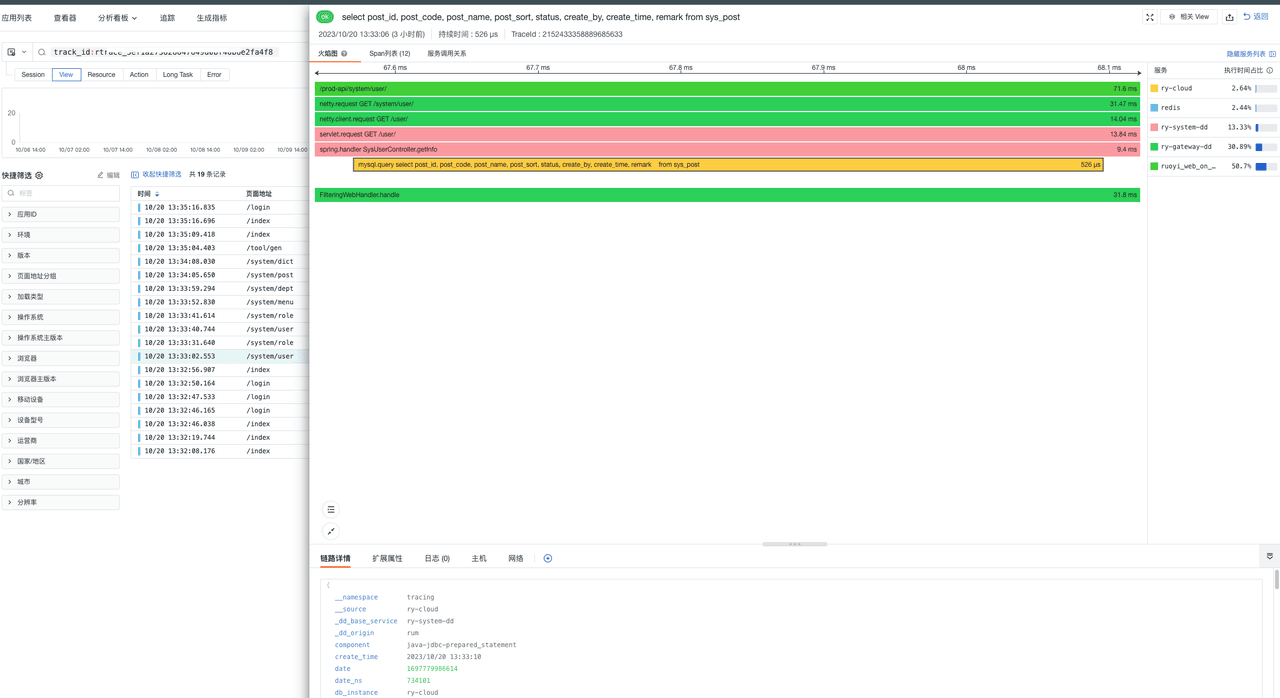Expand the 加载类型 filter
Viewport: 1280px width, 698px height.
tap(61, 297)
